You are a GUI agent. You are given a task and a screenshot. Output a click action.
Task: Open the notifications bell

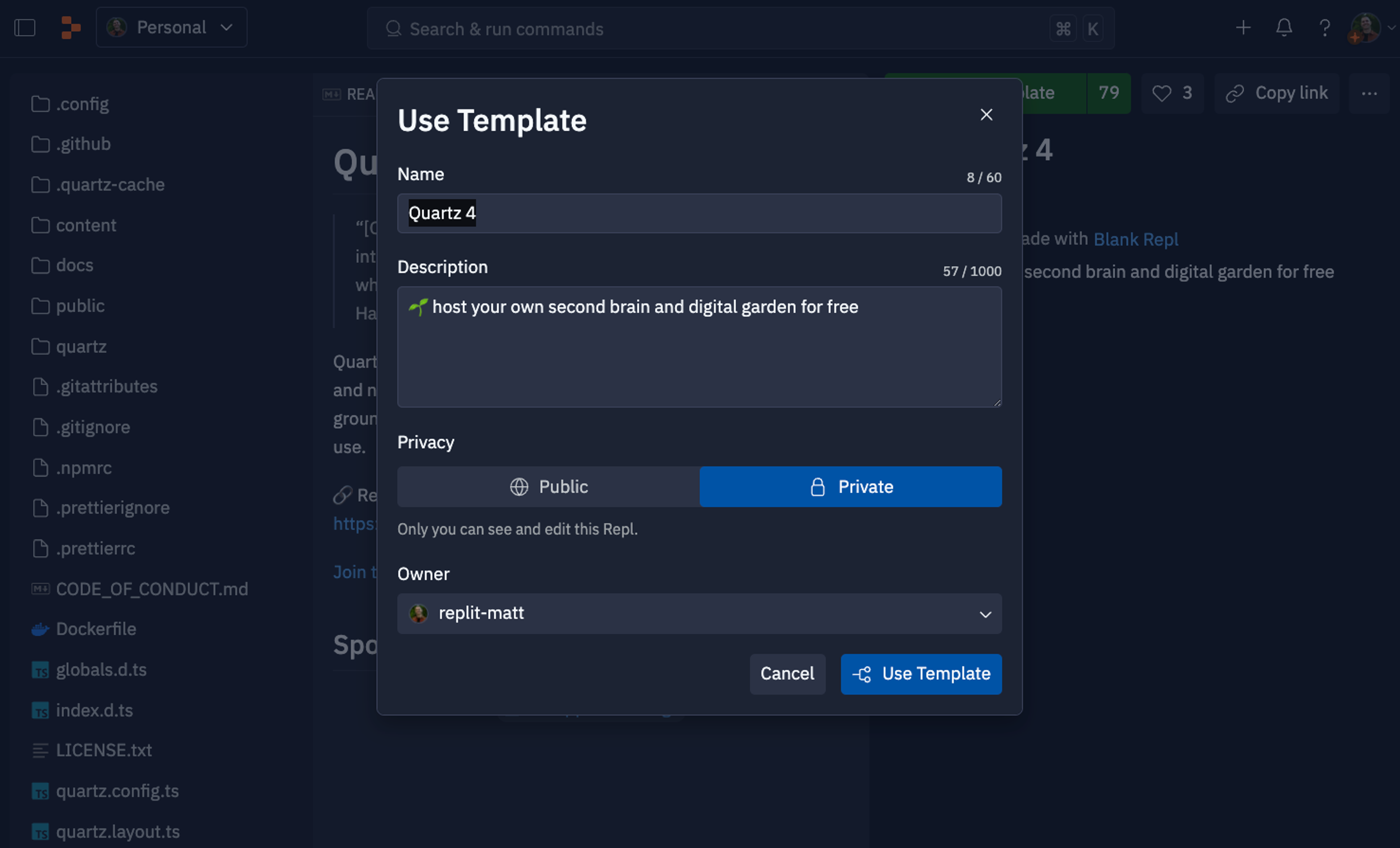click(x=1284, y=28)
